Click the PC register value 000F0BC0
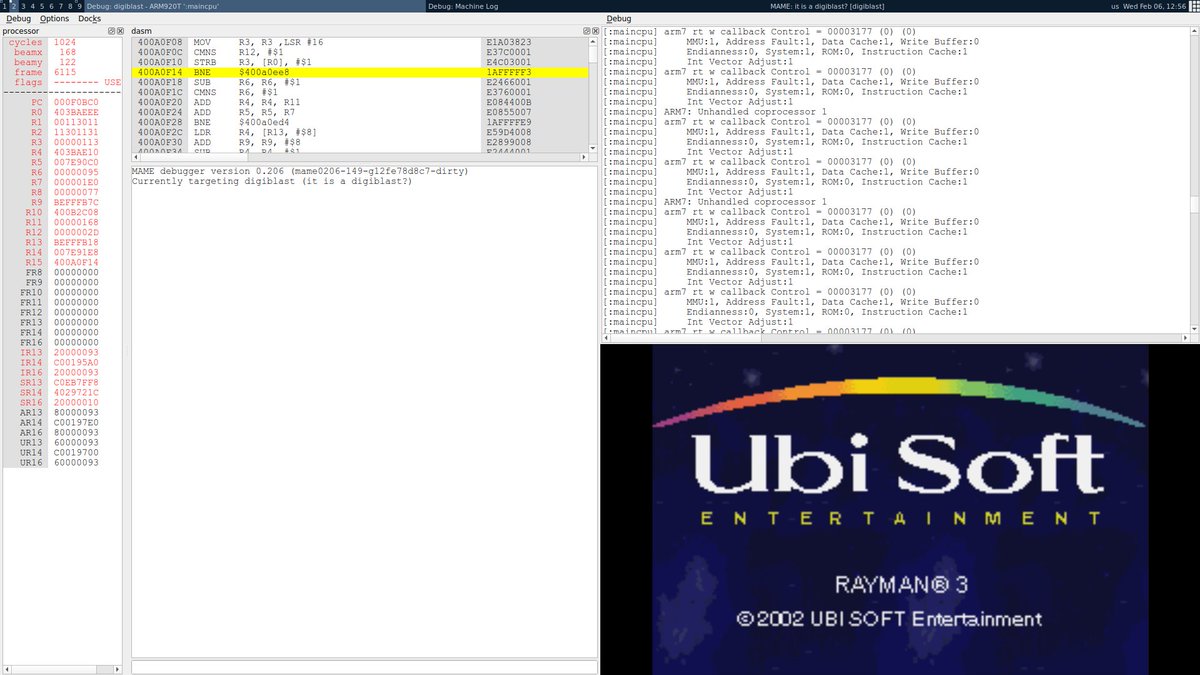The width and height of the screenshot is (1200, 675). point(76,103)
